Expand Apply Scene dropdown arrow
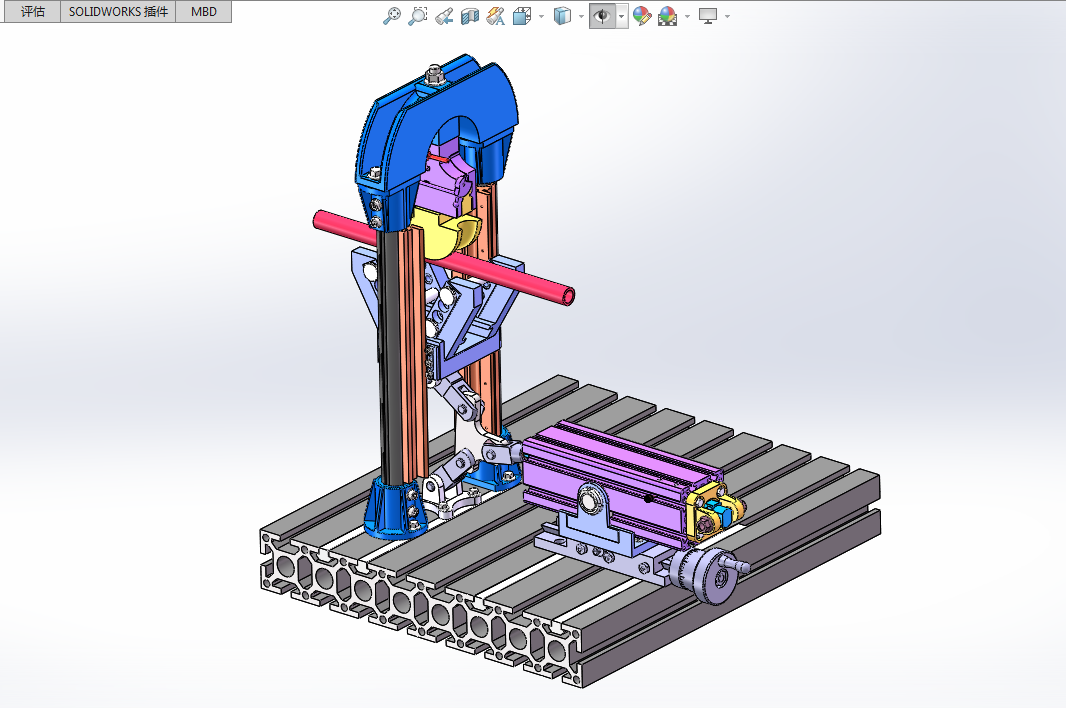The width and height of the screenshot is (1066, 708). point(687,16)
